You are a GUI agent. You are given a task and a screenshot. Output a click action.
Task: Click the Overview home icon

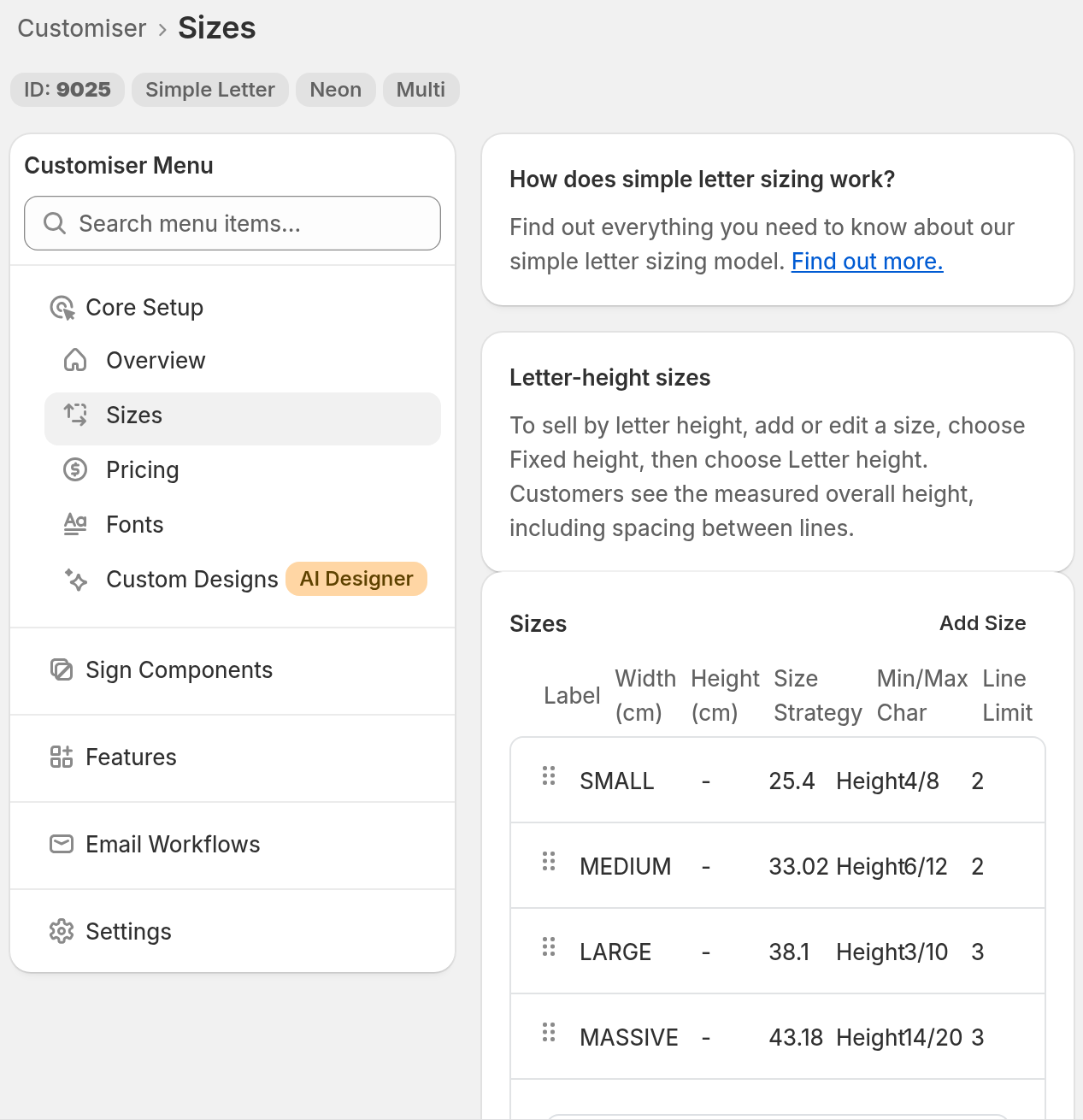[x=75, y=360]
